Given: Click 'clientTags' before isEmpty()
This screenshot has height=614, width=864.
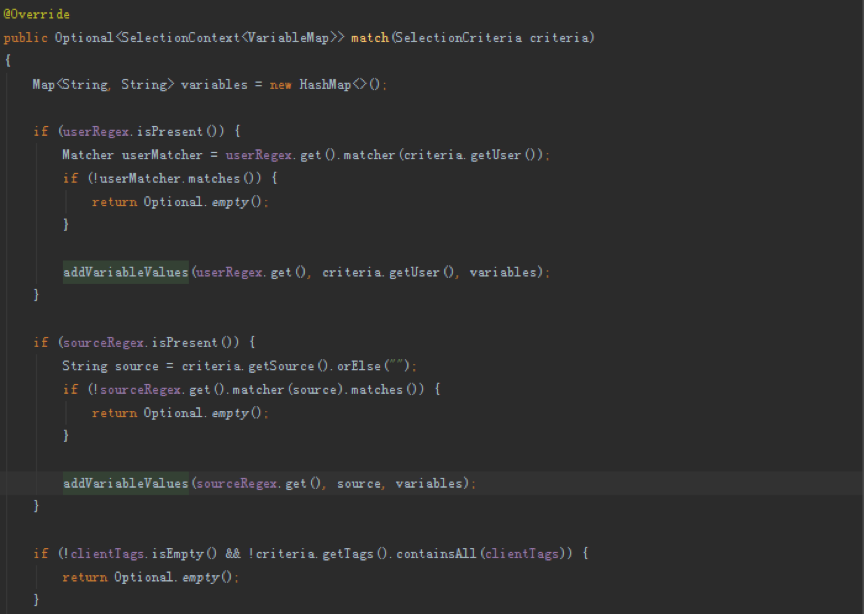Looking at the screenshot, I should click(107, 554).
